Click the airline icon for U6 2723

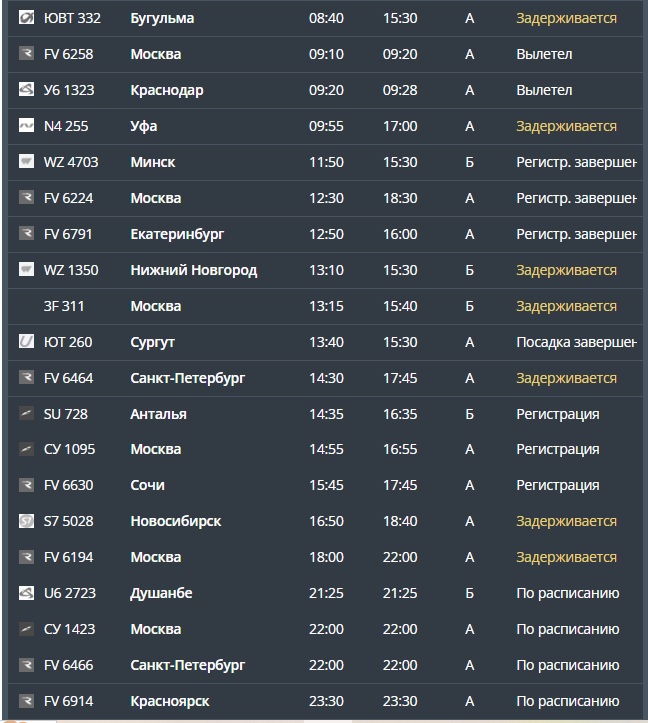[26, 593]
